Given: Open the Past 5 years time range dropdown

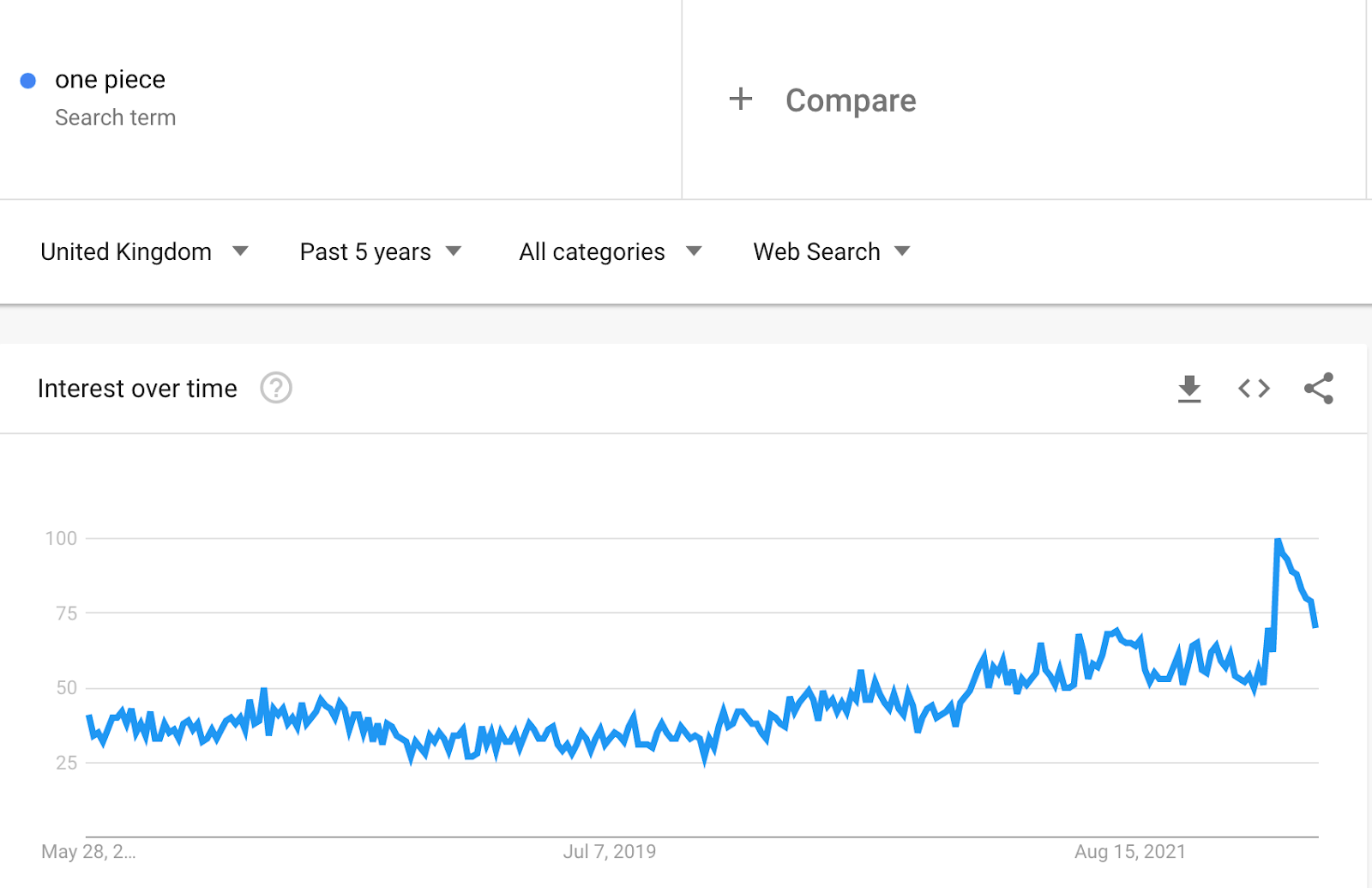Looking at the screenshot, I should pos(381,251).
